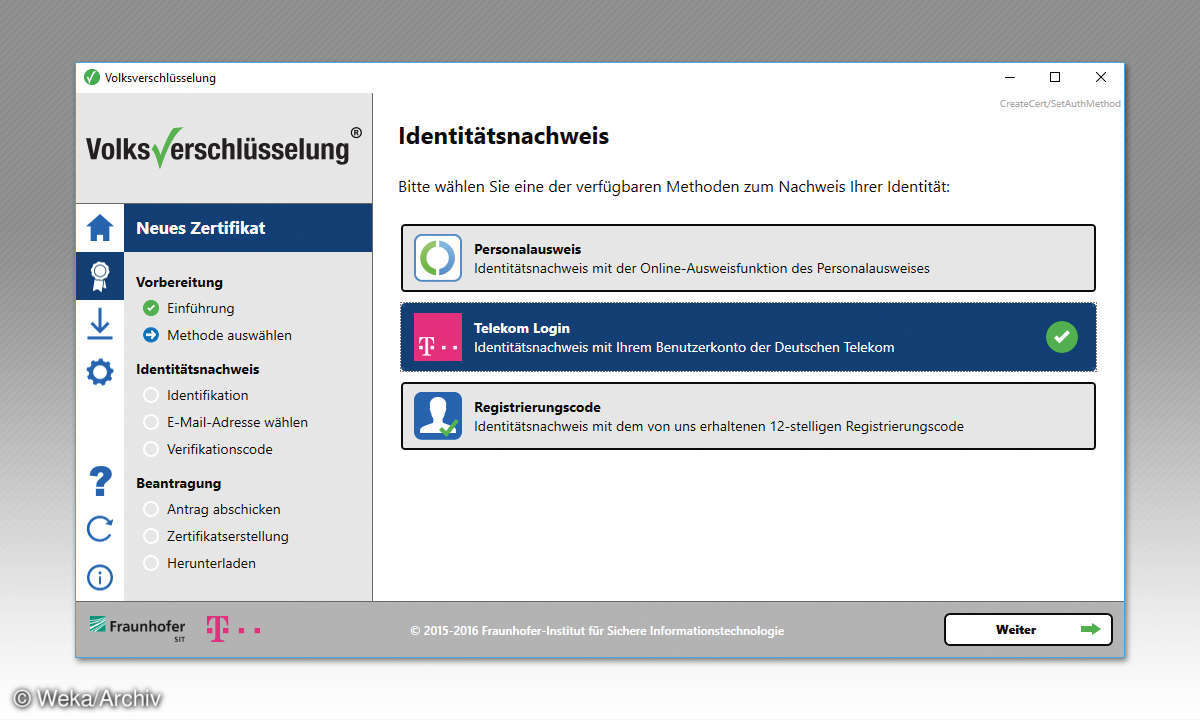Click the circle beside Verifikationscode
The image size is (1200, 720).
(x=151, y=449)
